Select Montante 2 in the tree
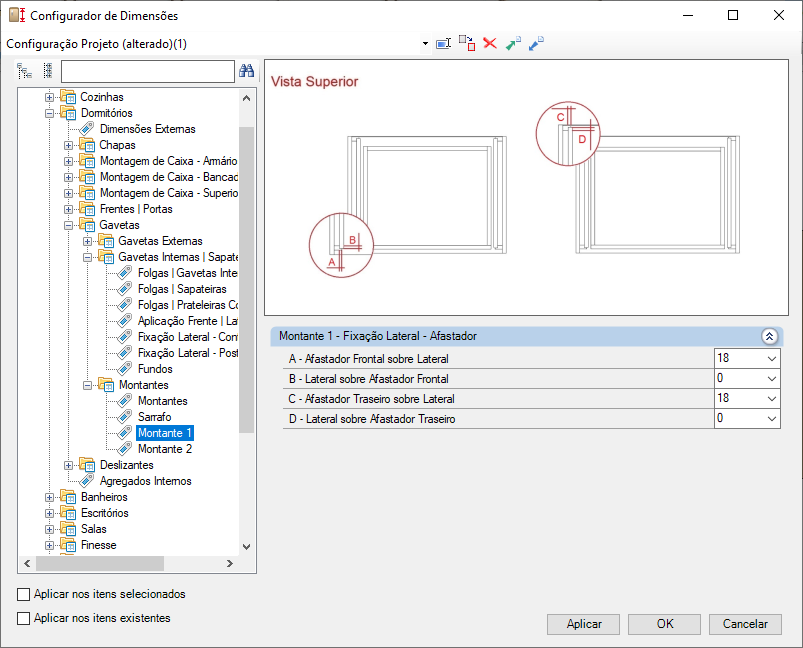Screen dimensions: 803x648 point(164,449)
